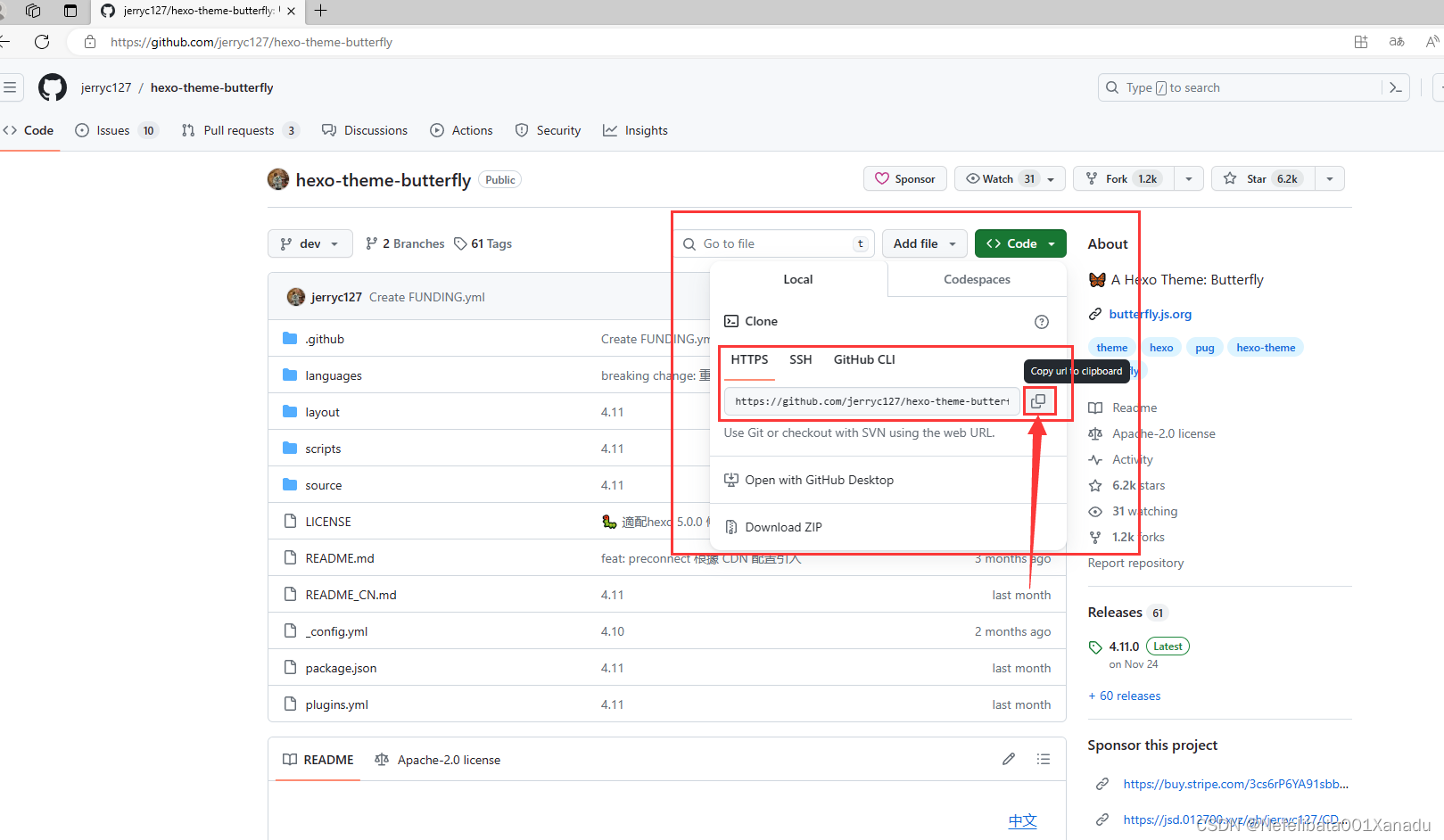
Task: Open the split screen browser icon
Action: [1361, 42]
